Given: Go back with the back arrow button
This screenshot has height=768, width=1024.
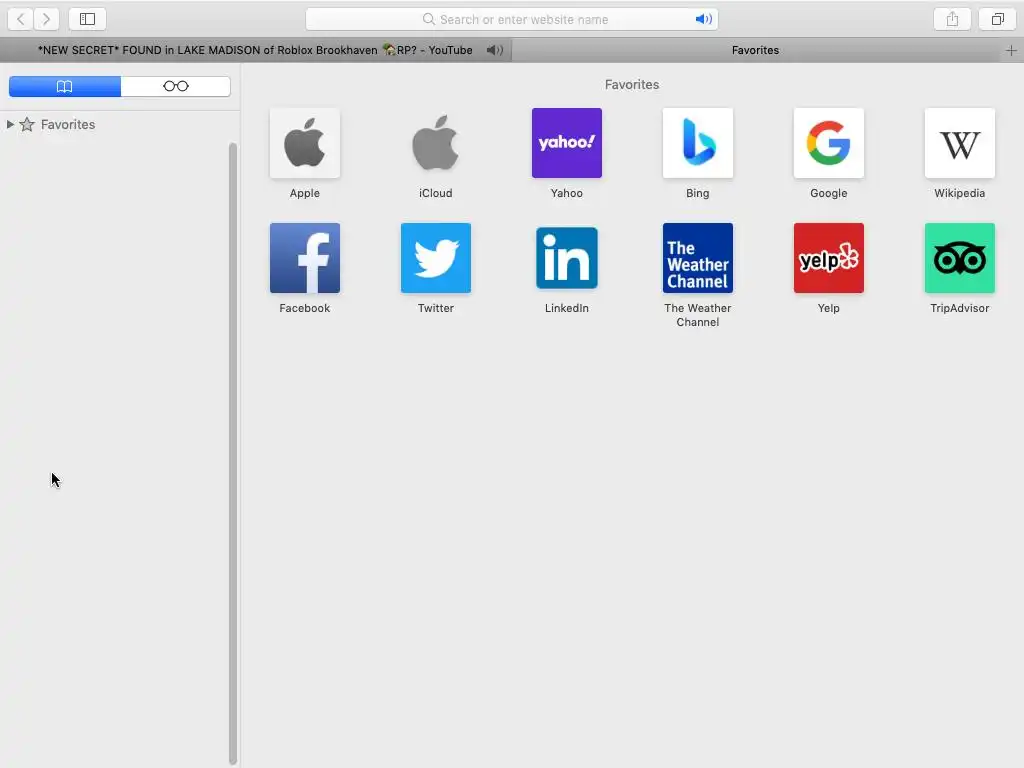Looking at the screenshot, I should click(x=20, y=19).
